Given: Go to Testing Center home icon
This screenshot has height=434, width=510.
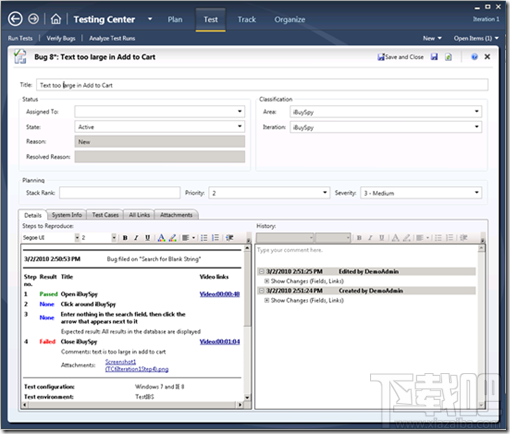Looking at the screenshot, I should (x=56, y=19).
